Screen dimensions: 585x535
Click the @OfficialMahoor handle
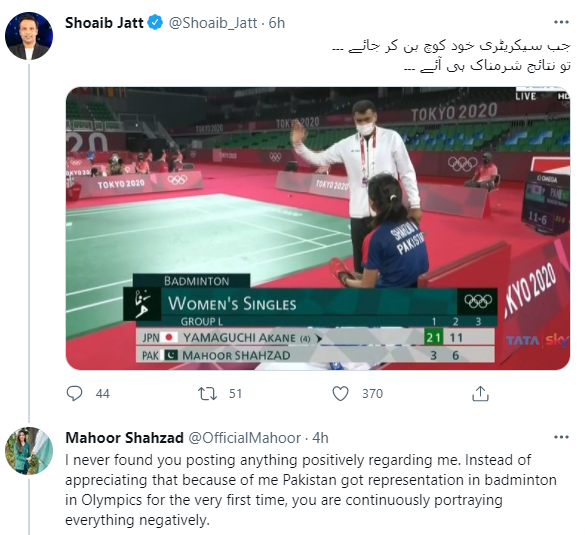click(244, 438)
